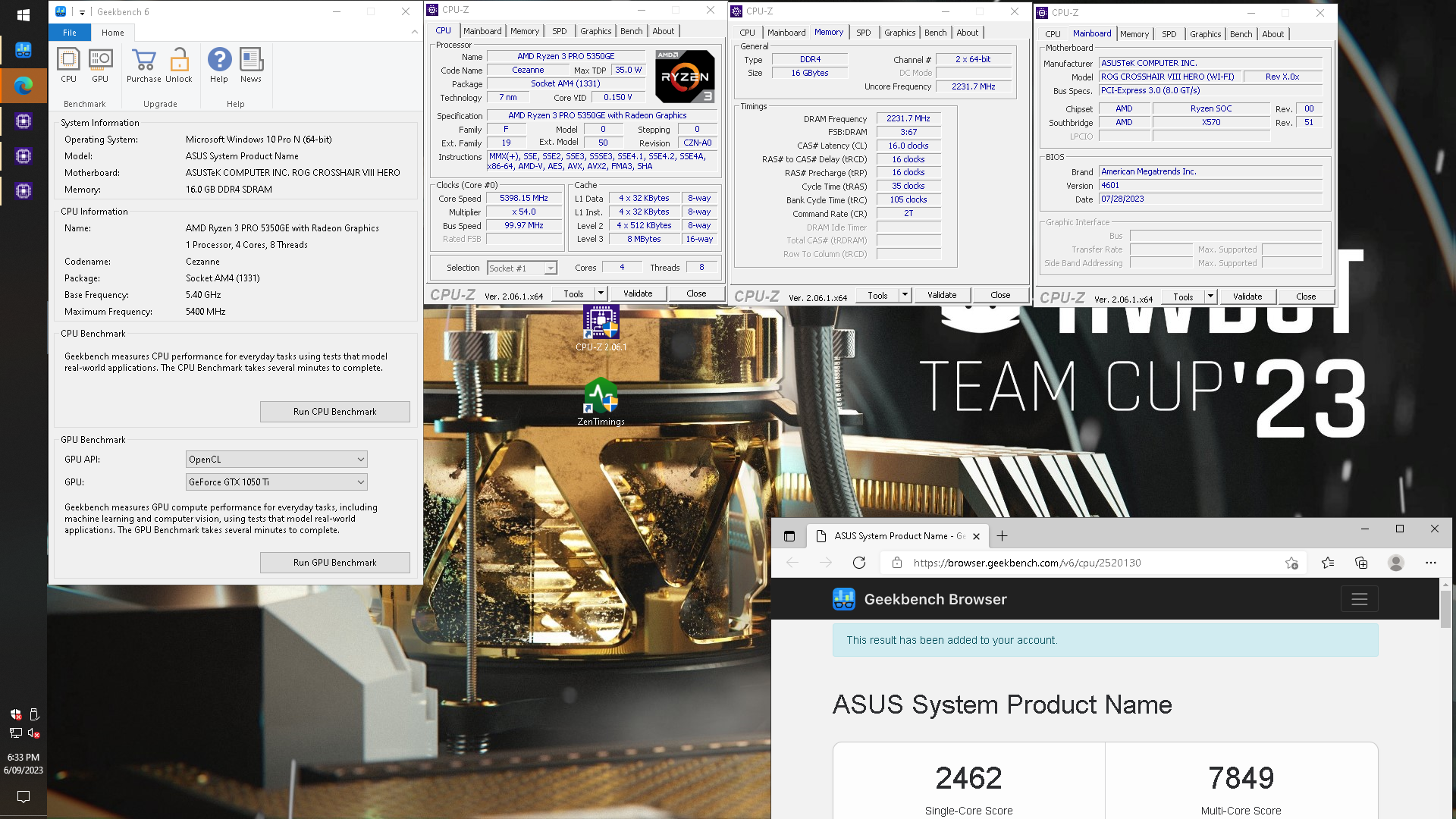Click the 2231.7 MHz DRAM Frequency value
This screenshot has width=1456, height=819.
[x=908, y=118]
